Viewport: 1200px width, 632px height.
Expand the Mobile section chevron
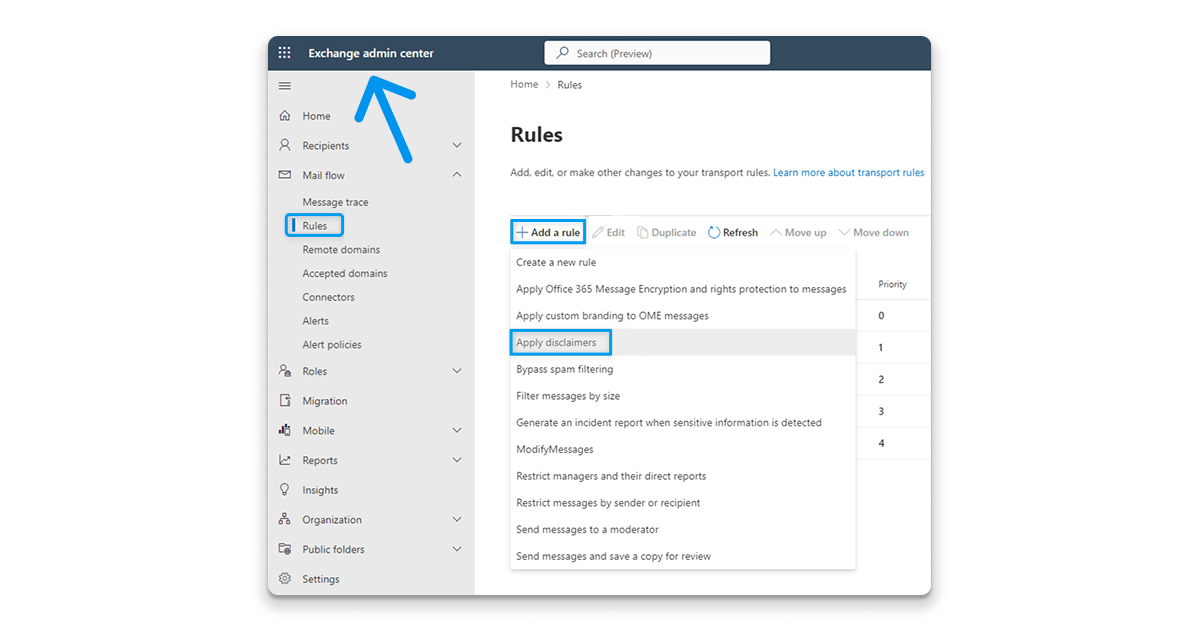(457, 431)
